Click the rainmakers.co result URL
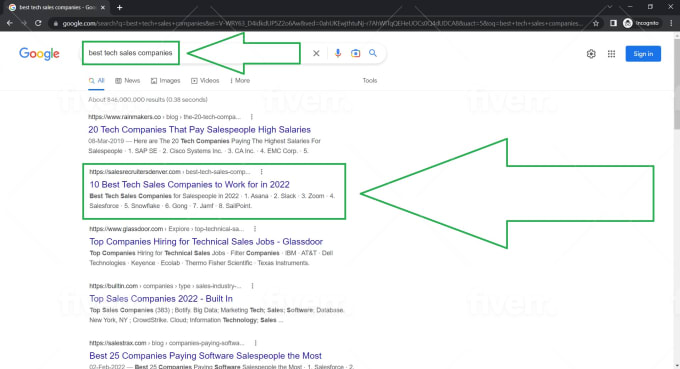Image resolution: width=680 pixels, height=369 pixels. pyautogui.click(x=164, y=117)
